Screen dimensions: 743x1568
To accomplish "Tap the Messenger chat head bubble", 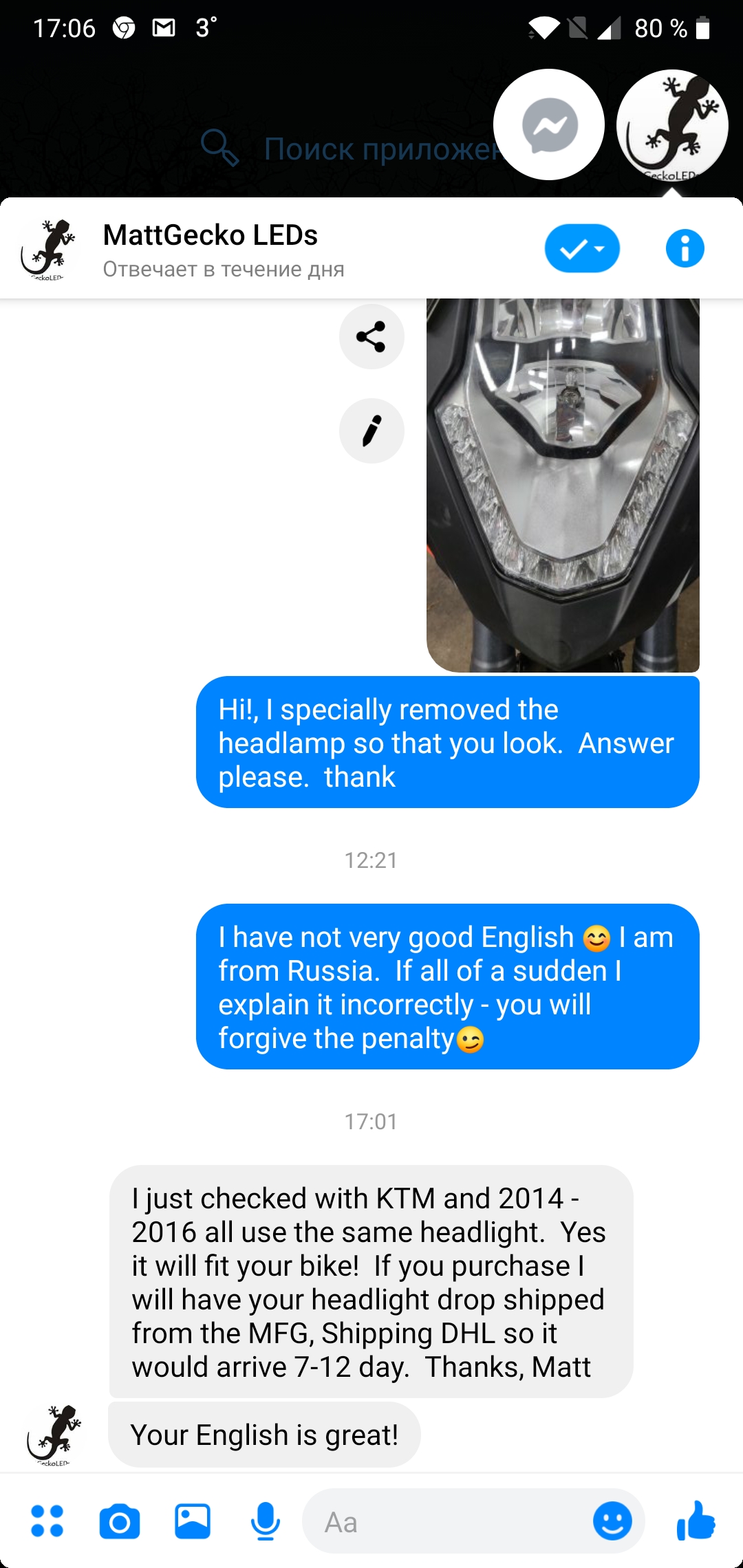I will tap(549, 124).
